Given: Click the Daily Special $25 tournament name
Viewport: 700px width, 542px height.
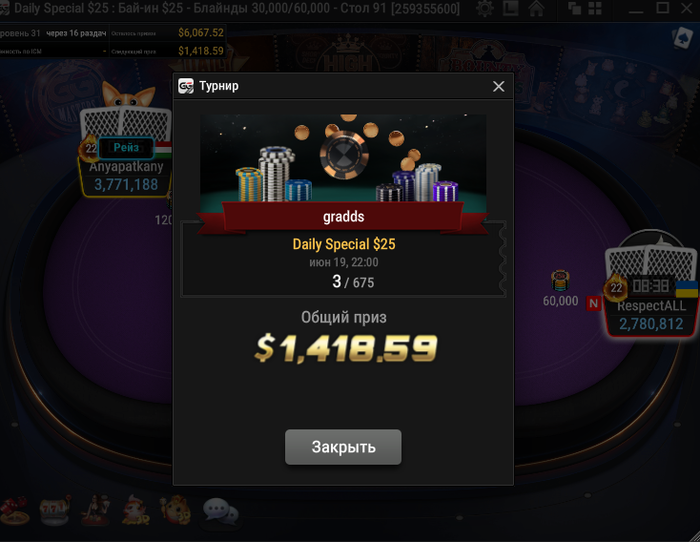Looking at the screenshot, I should point(344,244).
